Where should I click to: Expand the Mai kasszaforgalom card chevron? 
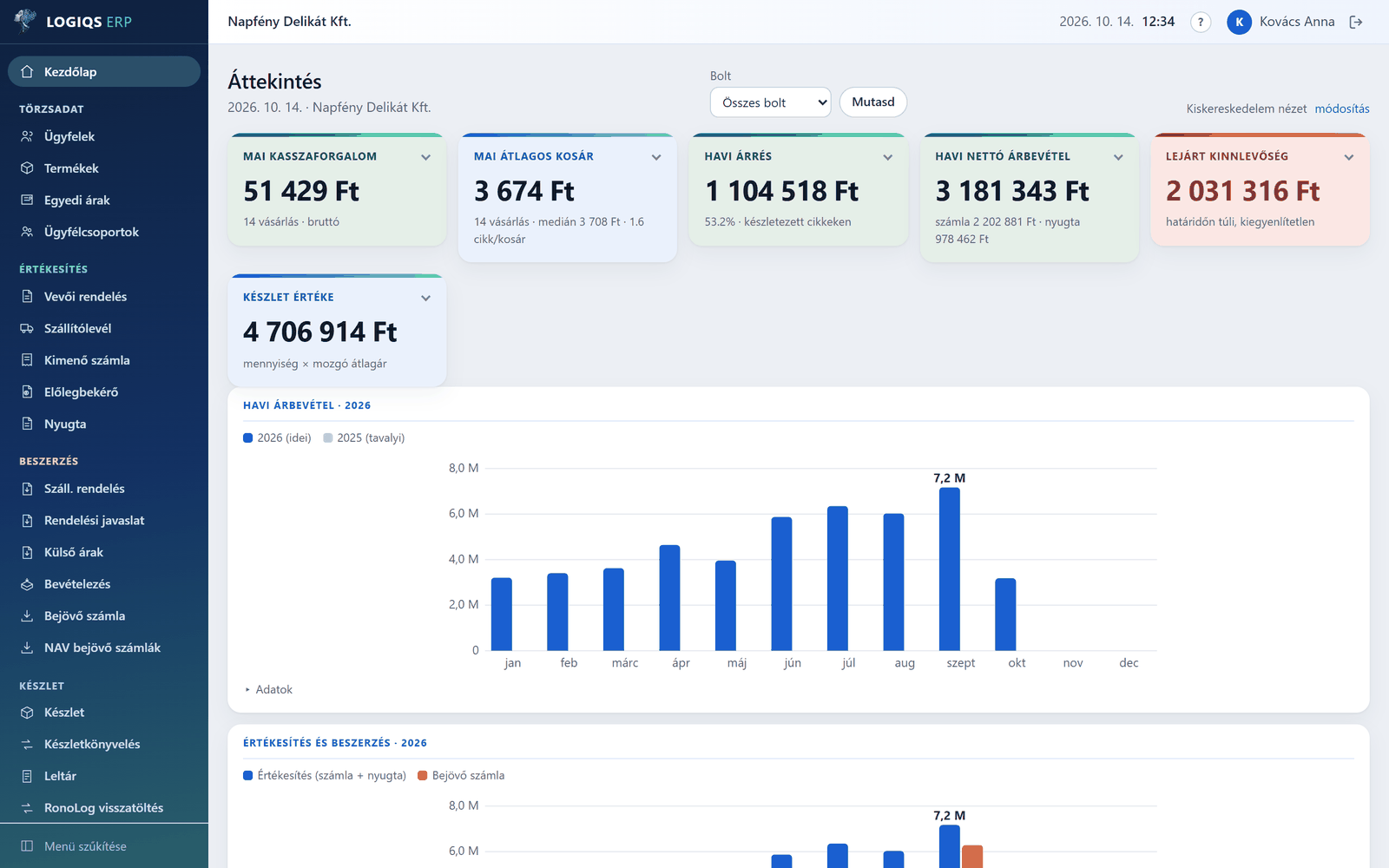coord(426,157)
